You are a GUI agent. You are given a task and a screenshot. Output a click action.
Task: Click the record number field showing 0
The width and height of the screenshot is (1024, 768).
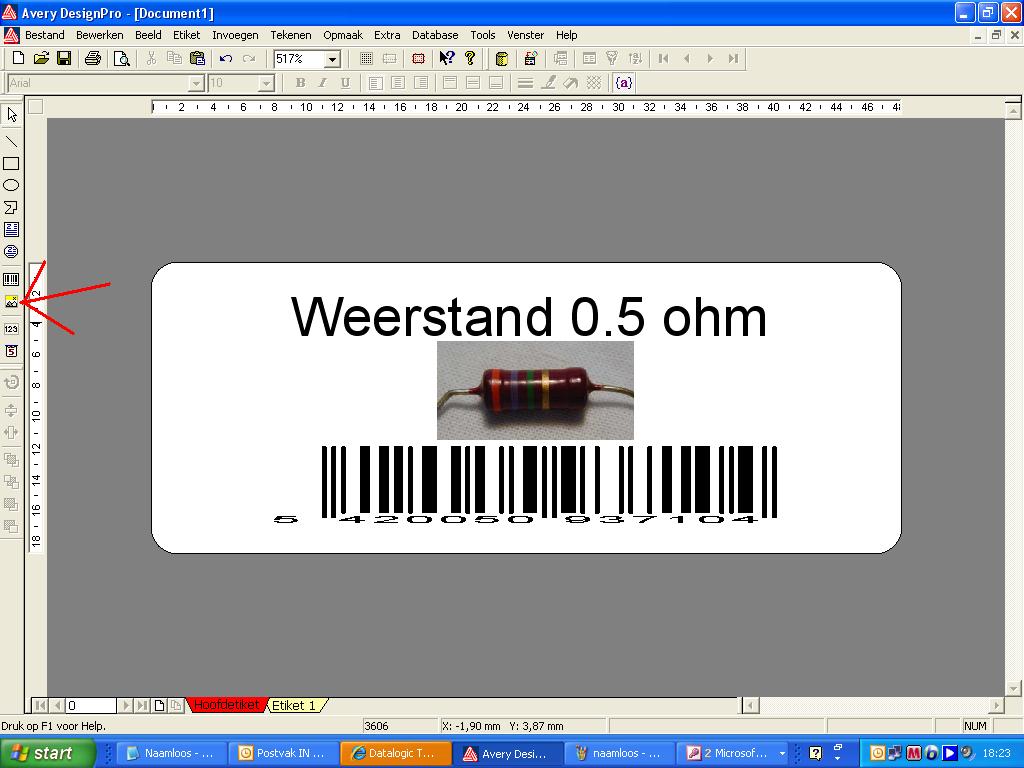coord(91,705)
